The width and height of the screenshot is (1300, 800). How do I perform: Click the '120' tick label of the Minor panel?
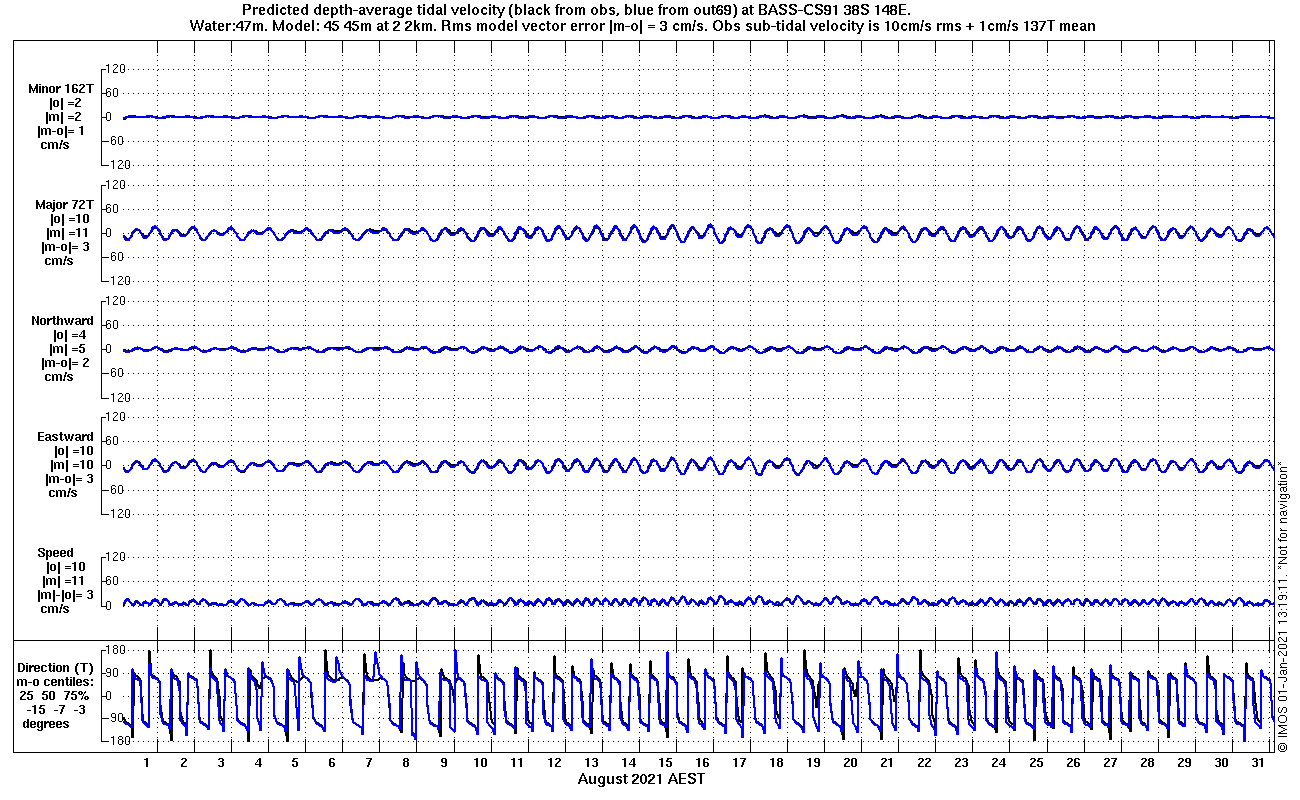114,69
